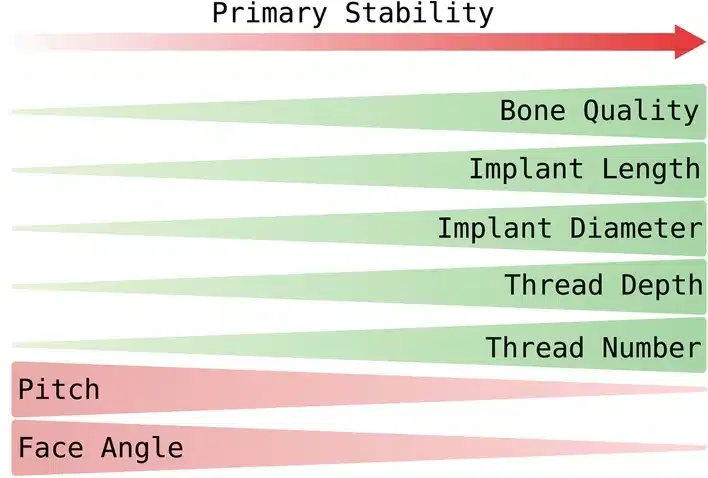Screen dimensions: 708x478
Task: Select the "Bone Quality" label
Action: pyautogui.click(x=599, y=110)
